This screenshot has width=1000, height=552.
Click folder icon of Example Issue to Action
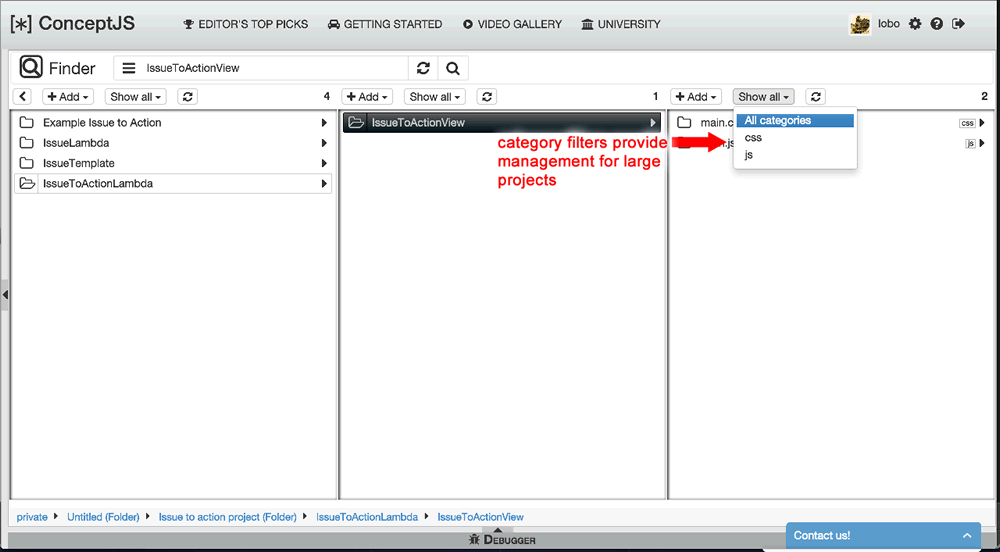tap(27, 122)
